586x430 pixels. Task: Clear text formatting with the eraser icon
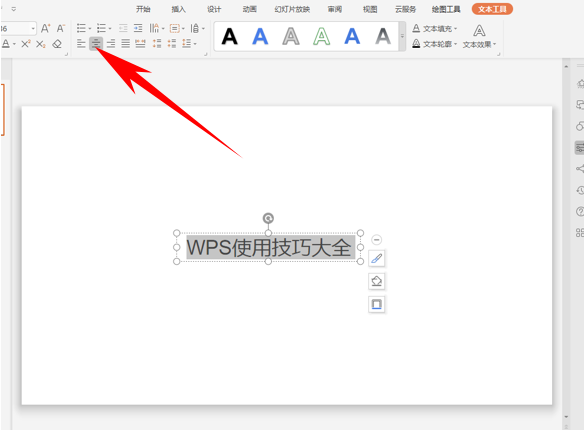[57, 44]
